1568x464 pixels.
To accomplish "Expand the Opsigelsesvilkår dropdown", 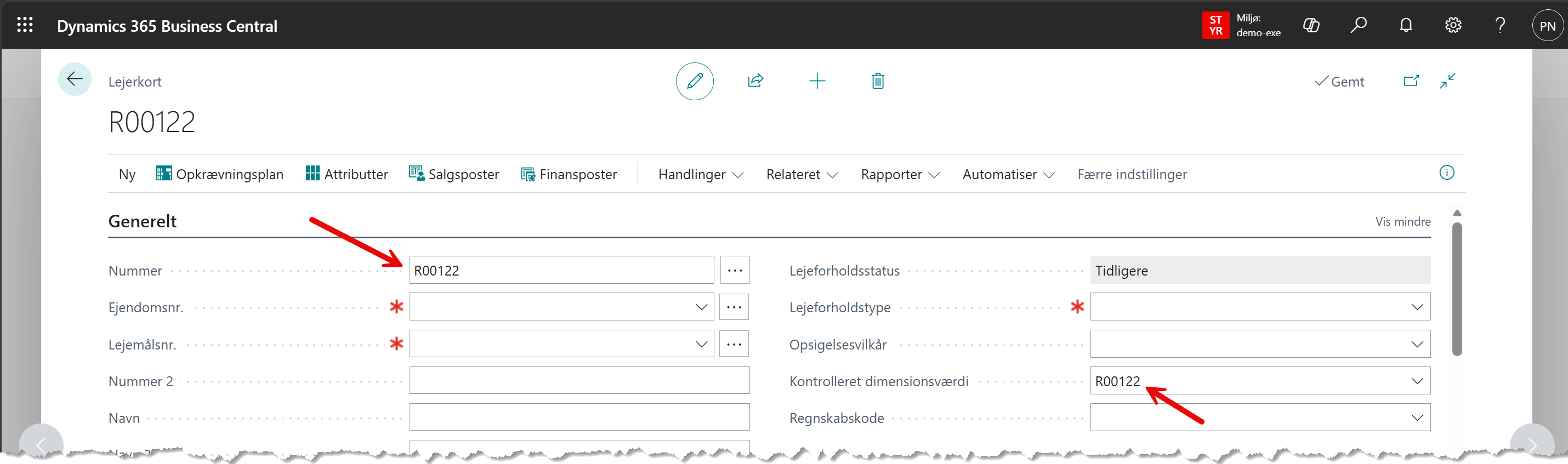I will 1417,345.
